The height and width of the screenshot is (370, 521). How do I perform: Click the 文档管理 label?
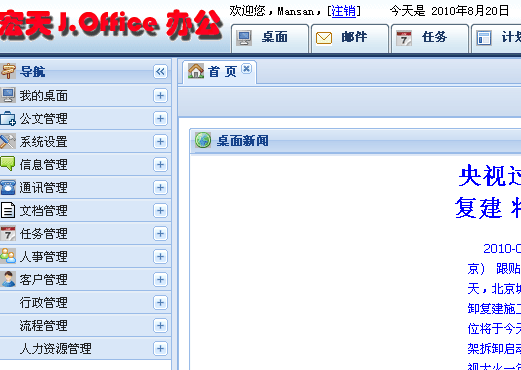click(x=43, y=210)
